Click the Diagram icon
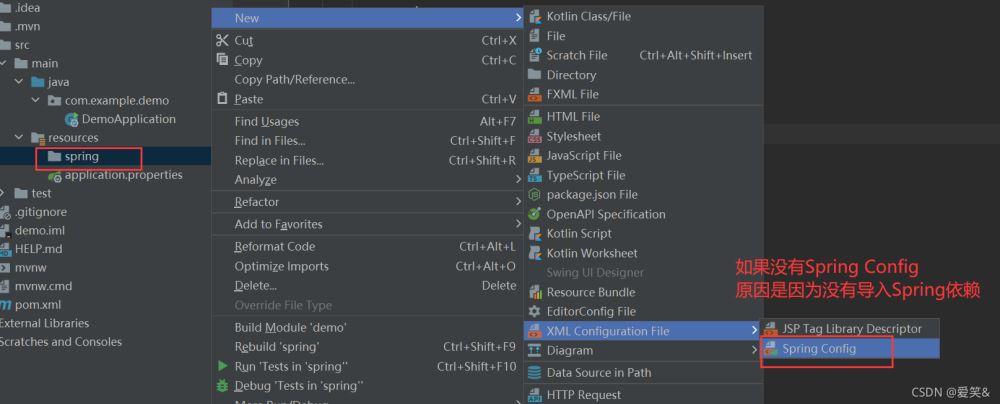1000x404 pixels. (534, 350)
